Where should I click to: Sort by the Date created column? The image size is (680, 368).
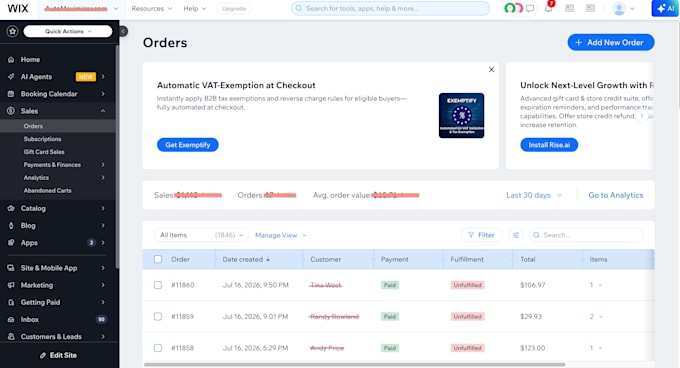pyautogui.click(x=246, y=259)
